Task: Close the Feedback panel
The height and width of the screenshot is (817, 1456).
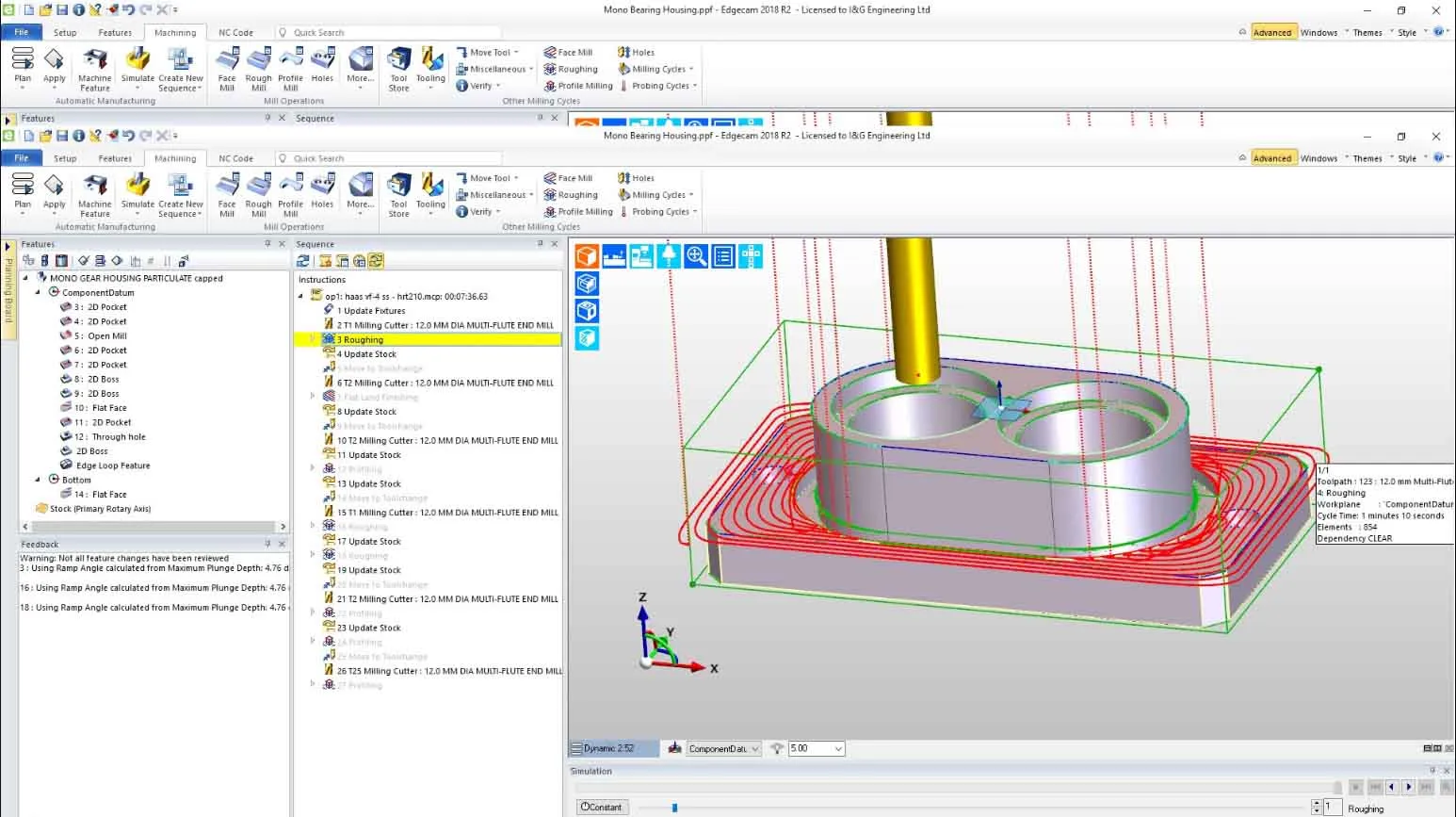Action: point(282,544)
